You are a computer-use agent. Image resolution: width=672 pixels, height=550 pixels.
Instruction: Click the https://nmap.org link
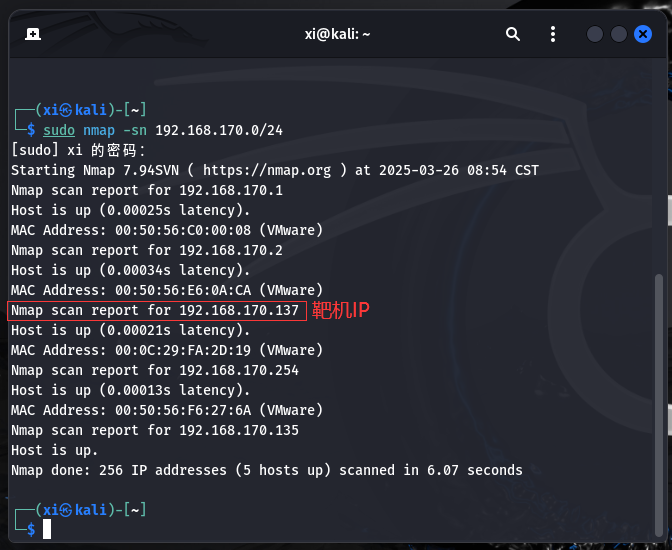(267, 170)
